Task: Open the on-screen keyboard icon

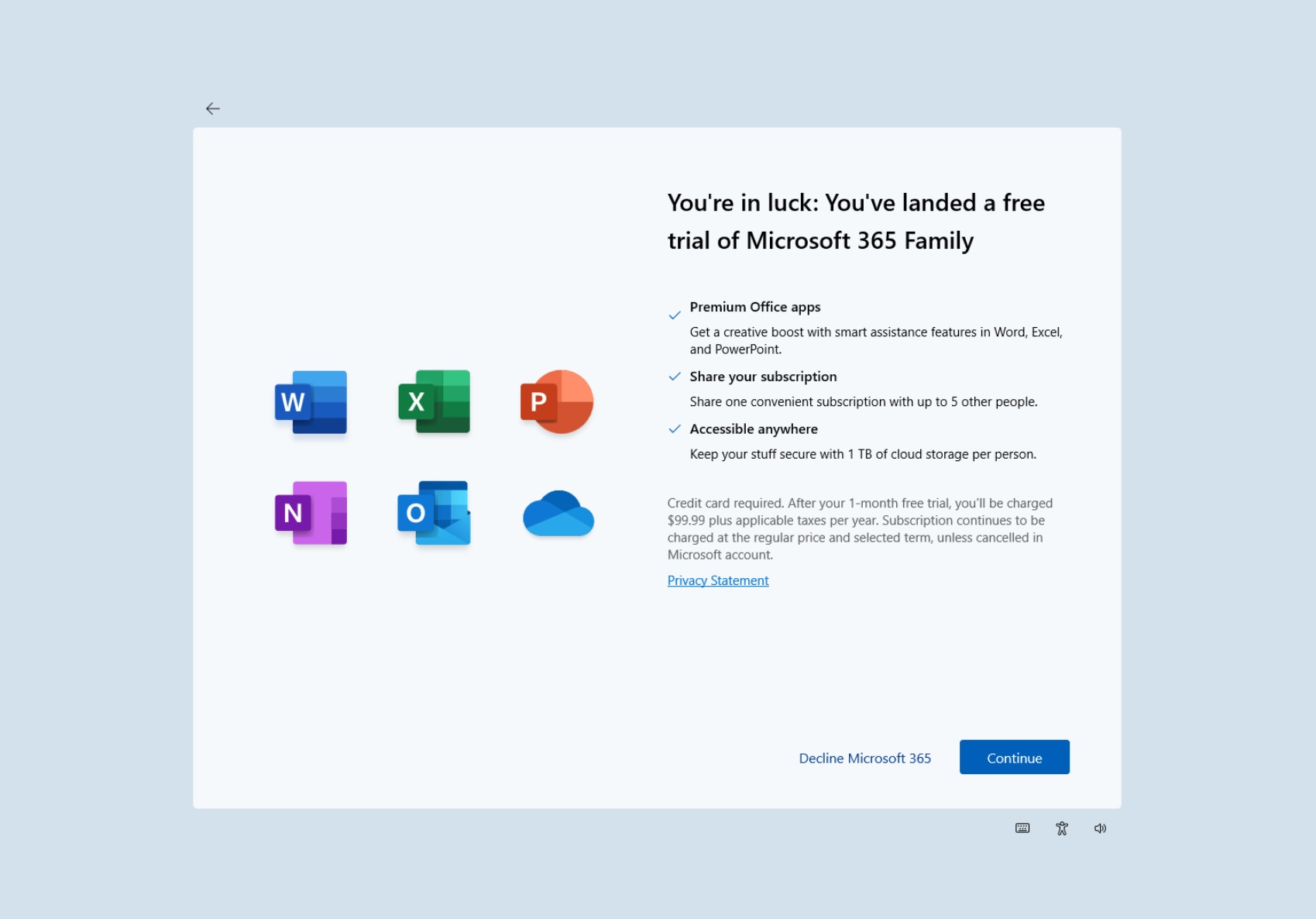Action: [x=1022, y=828]
